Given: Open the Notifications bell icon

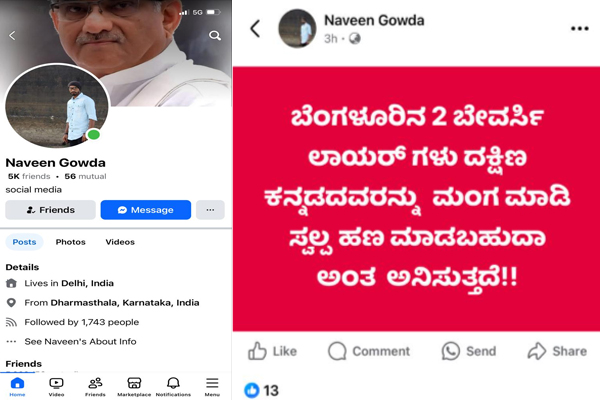Looking at the screenshot, I should tap(173, 387).
